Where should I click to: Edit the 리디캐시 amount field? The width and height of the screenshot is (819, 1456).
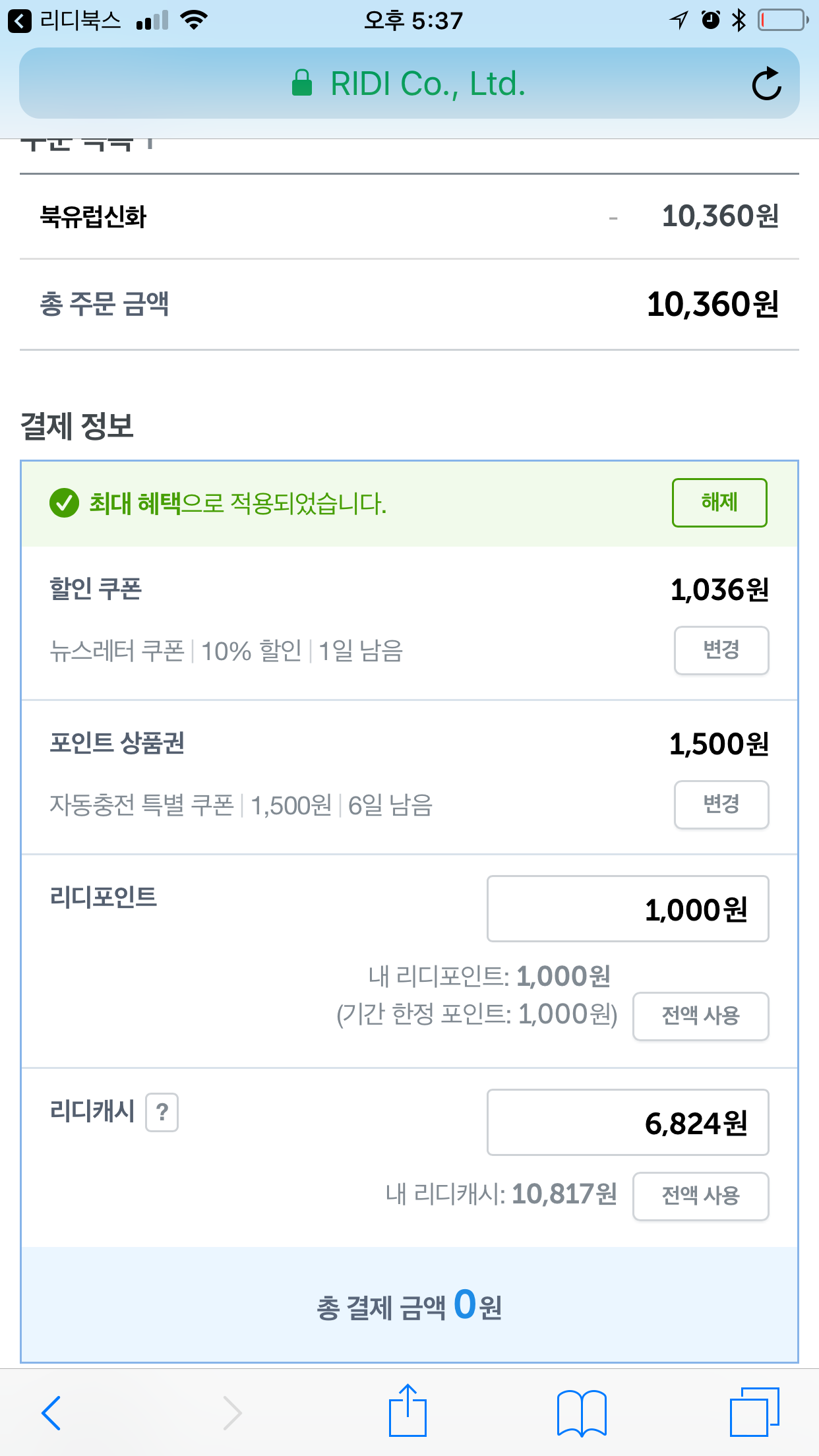[x=627, y=1122]
